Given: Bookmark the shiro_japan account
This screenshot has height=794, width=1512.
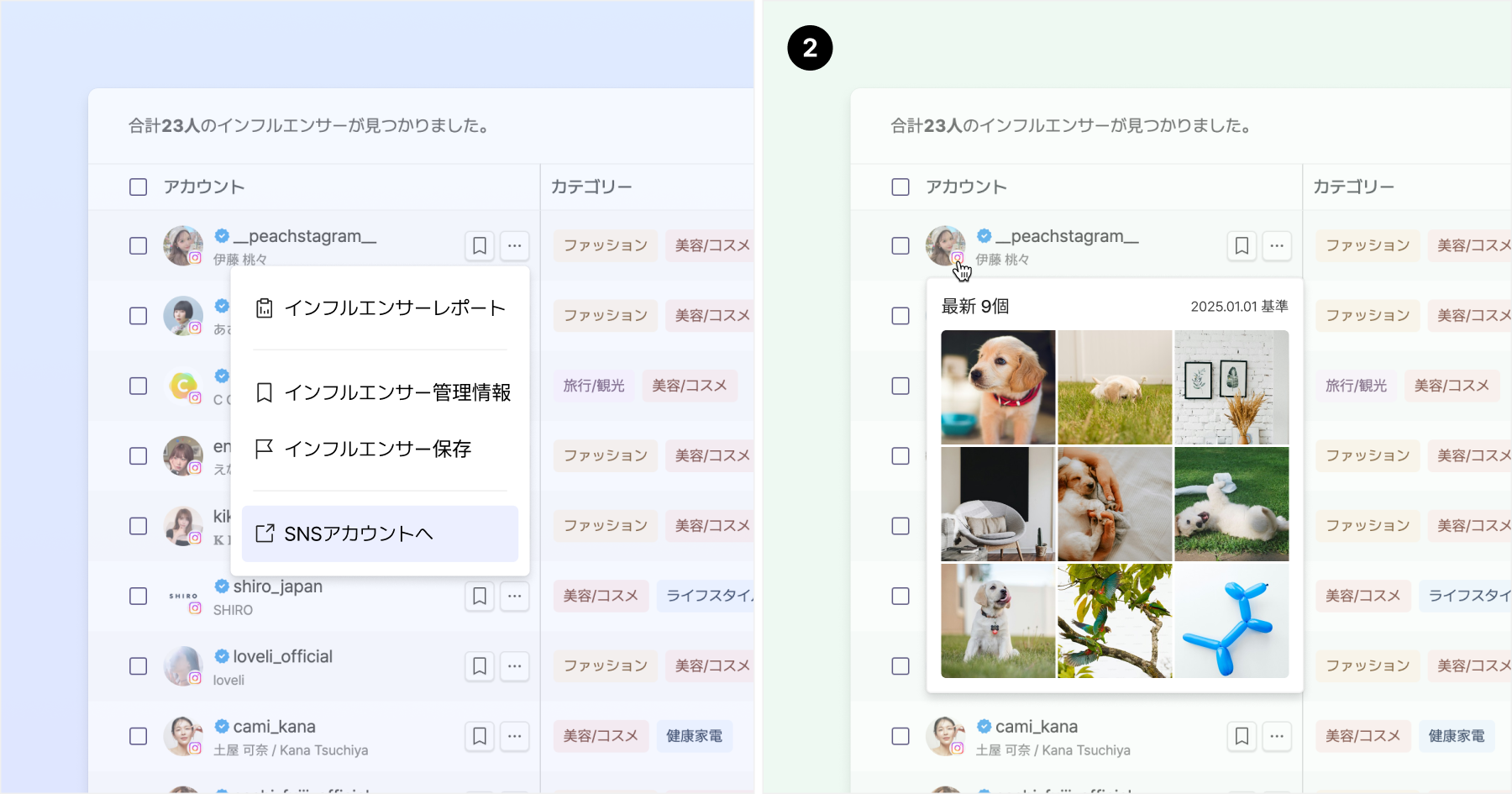Looking at the screenshot, I should [x=480, y=597].
